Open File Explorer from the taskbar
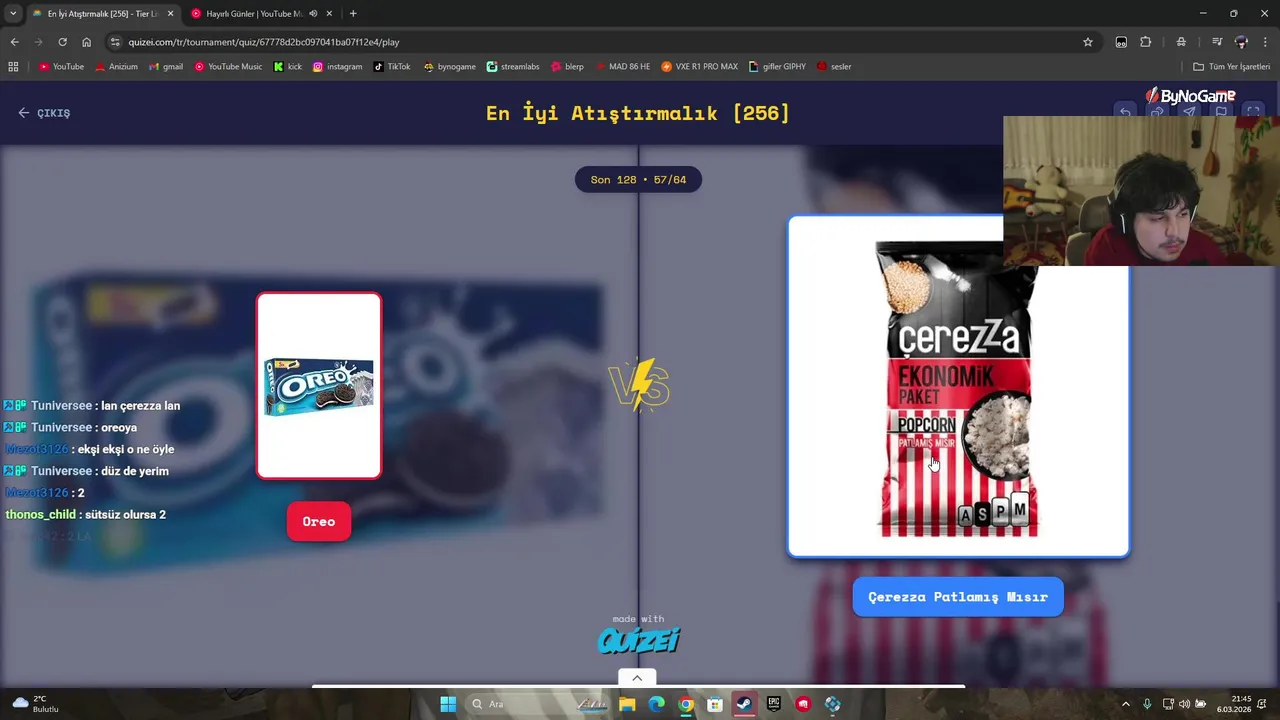 pos(627,704)
